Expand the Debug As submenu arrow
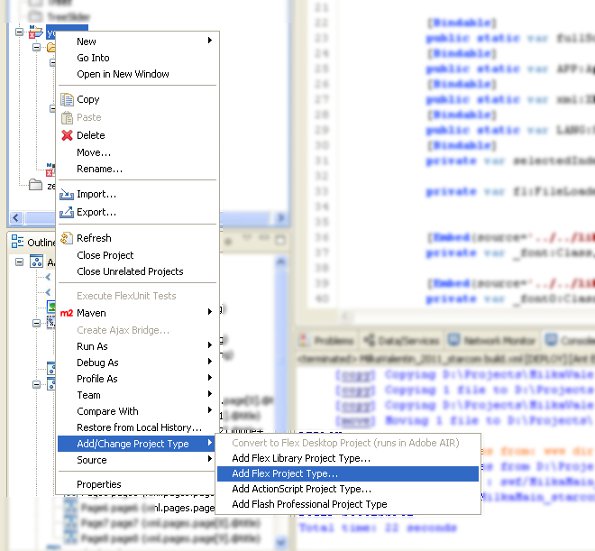 (210, 361)
